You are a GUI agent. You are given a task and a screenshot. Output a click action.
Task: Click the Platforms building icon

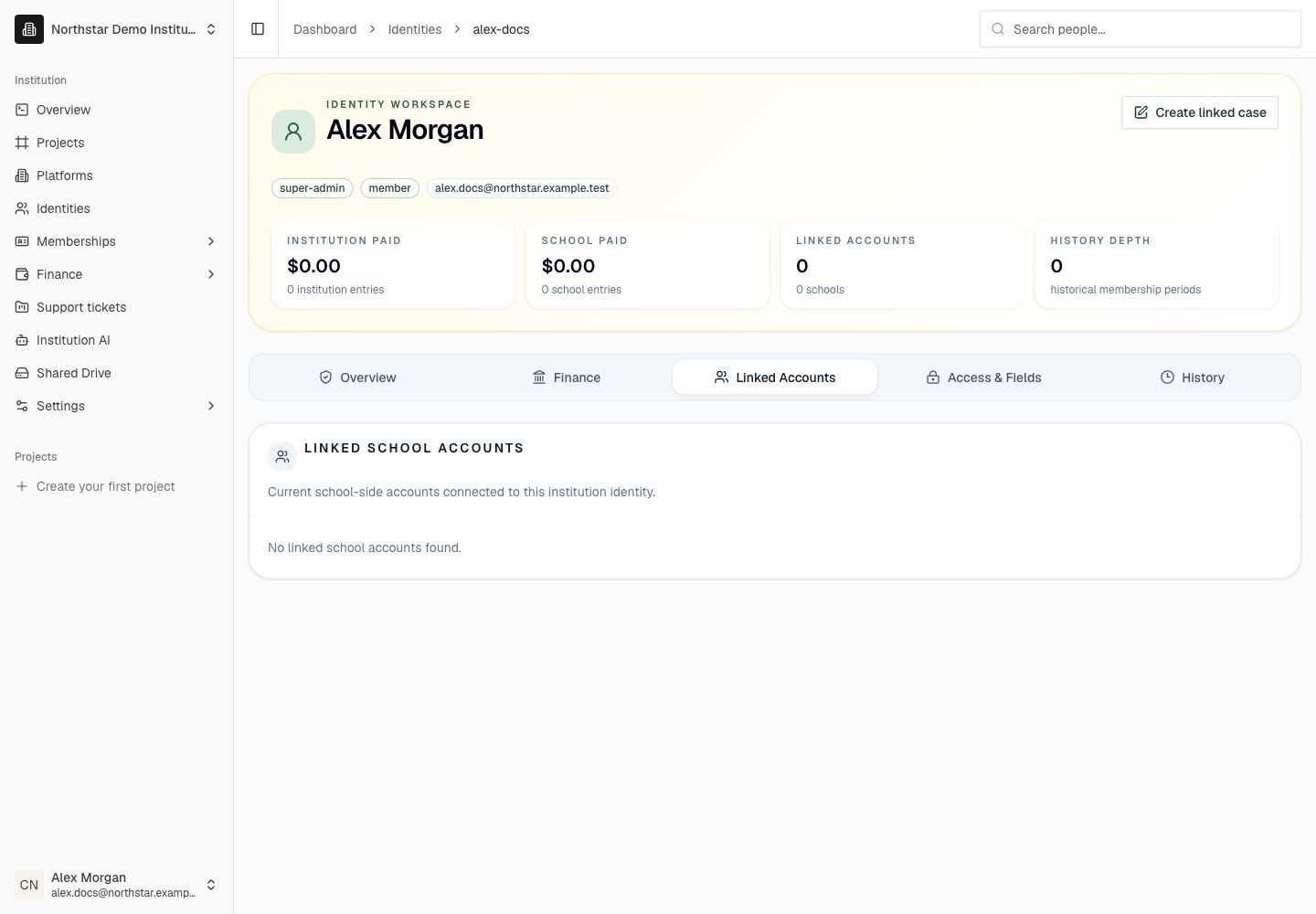[x=22, y=175]
